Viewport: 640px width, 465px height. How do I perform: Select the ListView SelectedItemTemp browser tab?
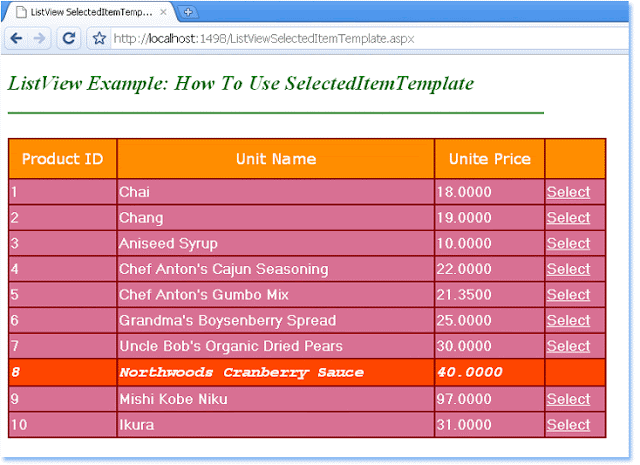click(x=90, y=12)
